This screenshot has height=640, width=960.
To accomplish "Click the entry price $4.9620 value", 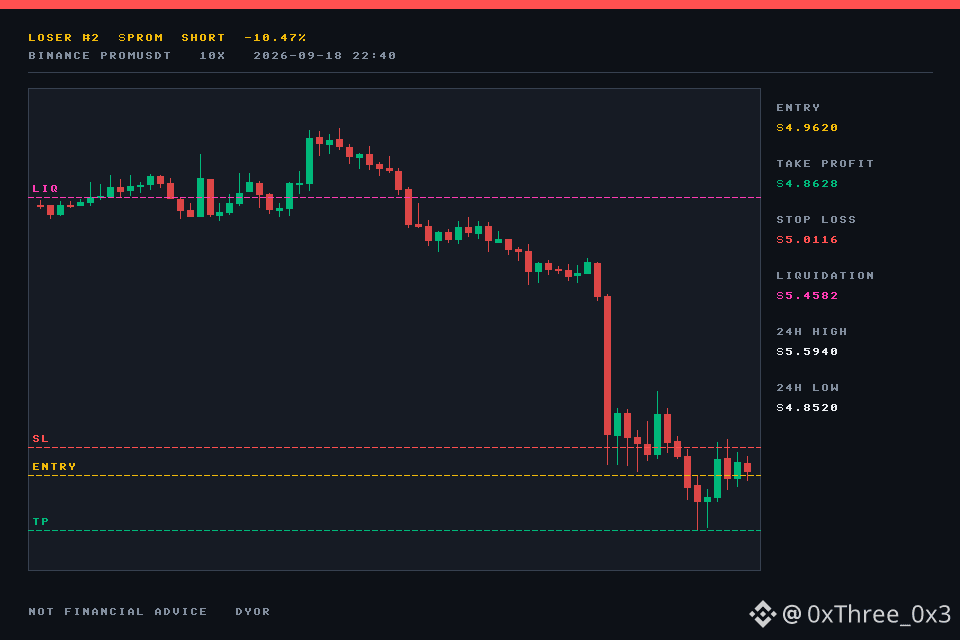I will pyautogui.click(x=807, y=127).
